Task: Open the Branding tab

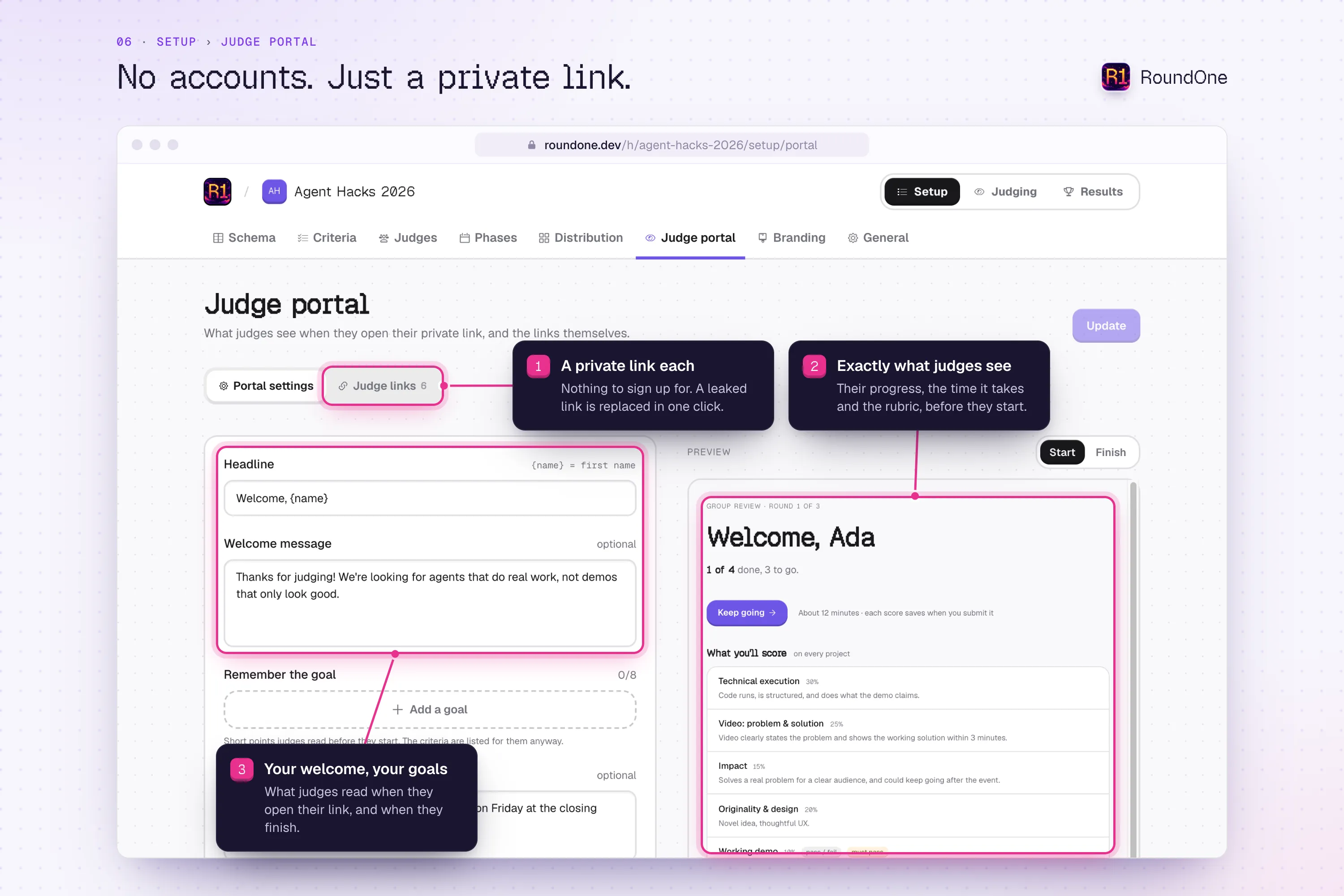Action: click(792, 238)
